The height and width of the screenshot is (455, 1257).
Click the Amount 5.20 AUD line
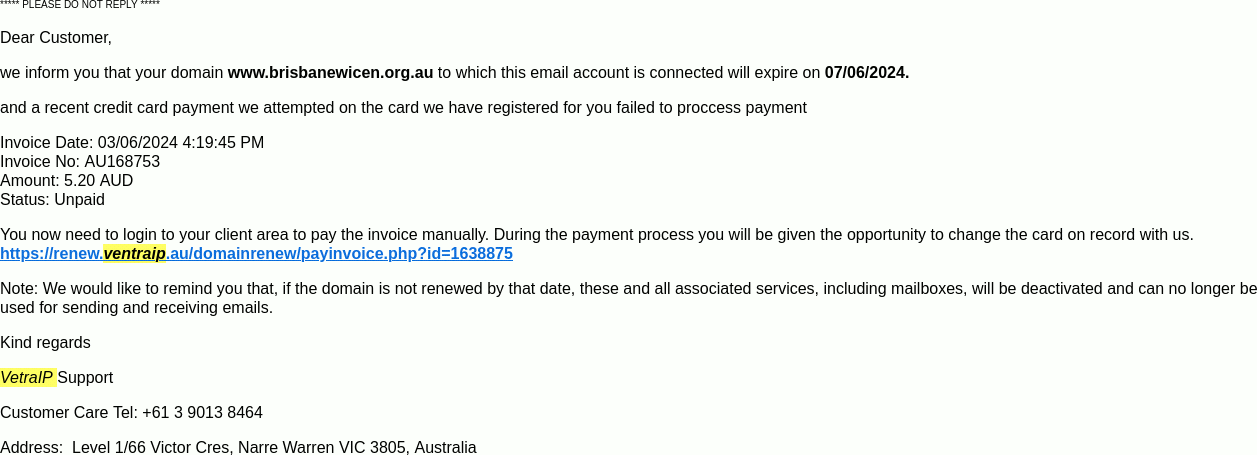tap(66, 181)
